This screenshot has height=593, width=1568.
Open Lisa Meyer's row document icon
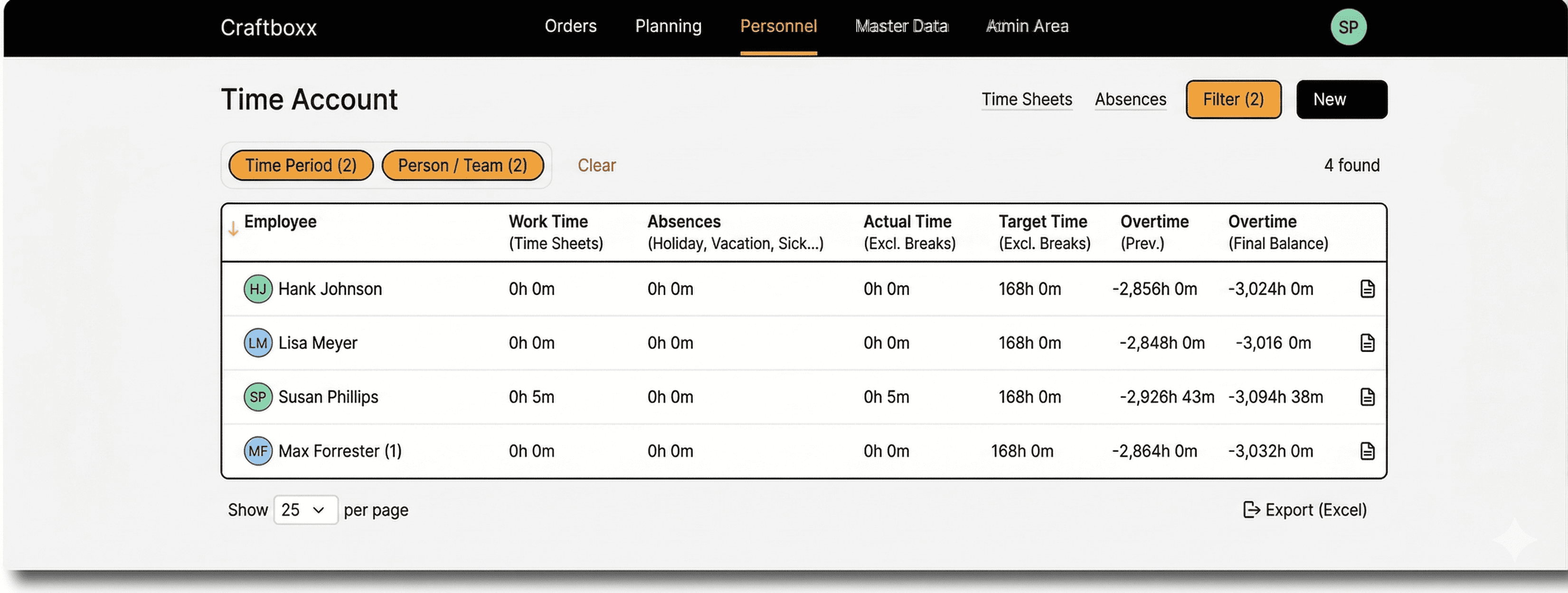(x=1367, y=343)
